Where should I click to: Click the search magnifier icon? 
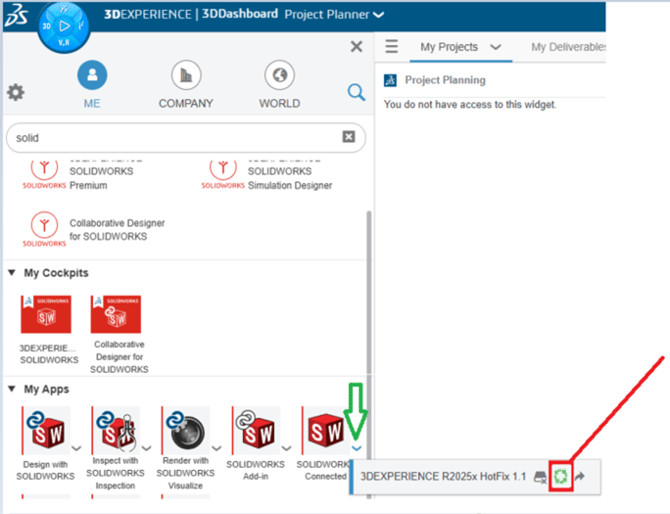356,92
